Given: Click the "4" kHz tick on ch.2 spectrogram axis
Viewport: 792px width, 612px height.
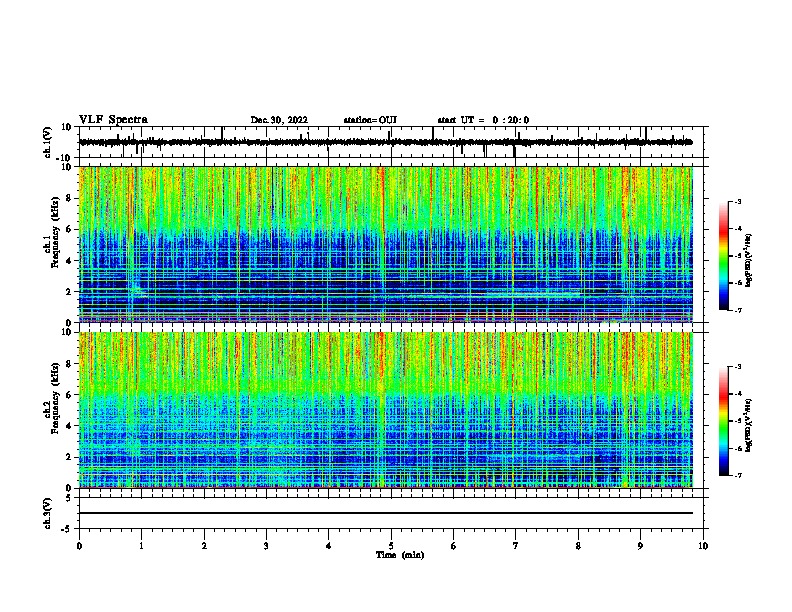Looking at the screenshot, I should point(70,426).
